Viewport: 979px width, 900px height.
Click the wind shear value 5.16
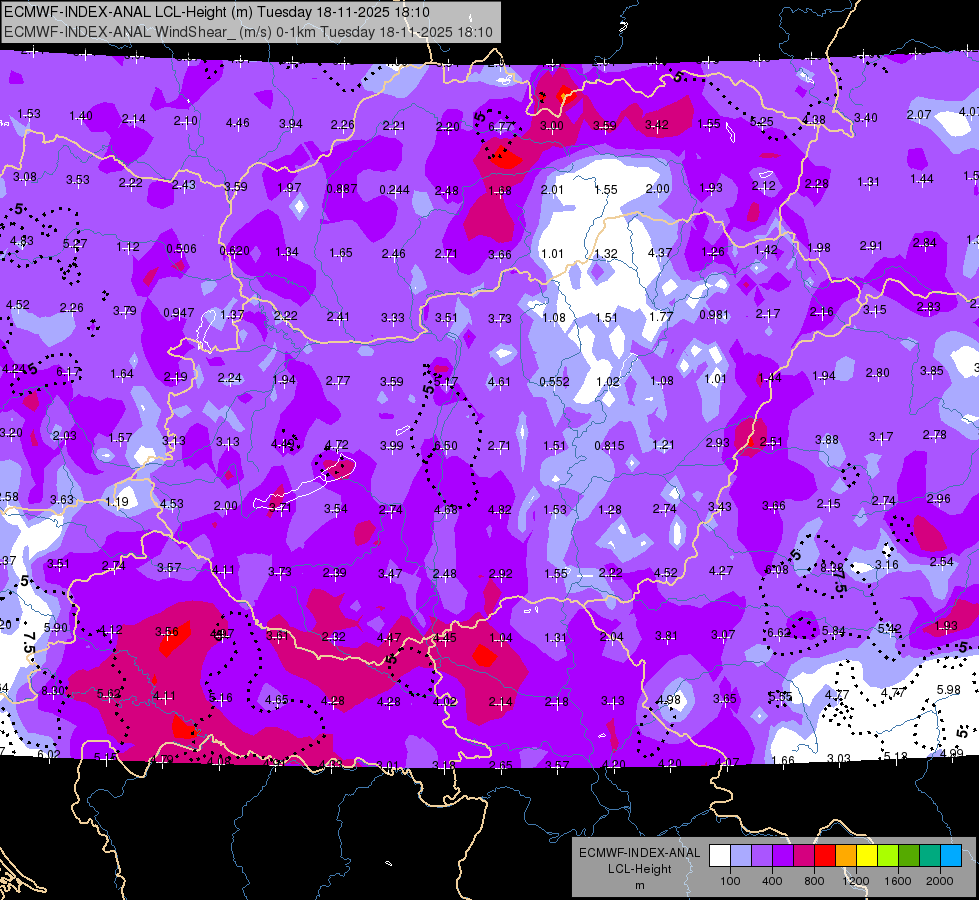coord(220,697)
